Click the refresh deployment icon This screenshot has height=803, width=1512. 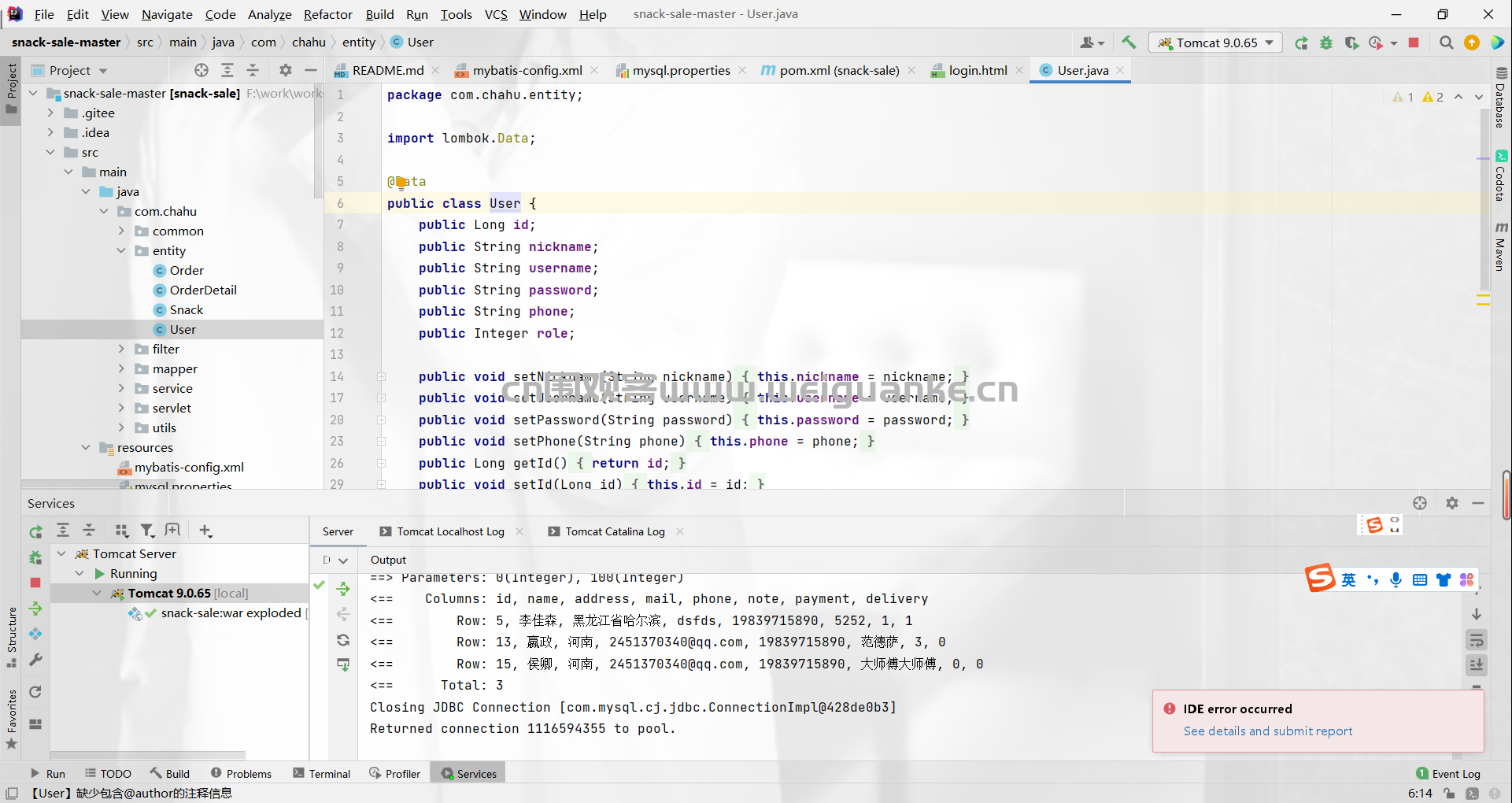tap(343, 640)
